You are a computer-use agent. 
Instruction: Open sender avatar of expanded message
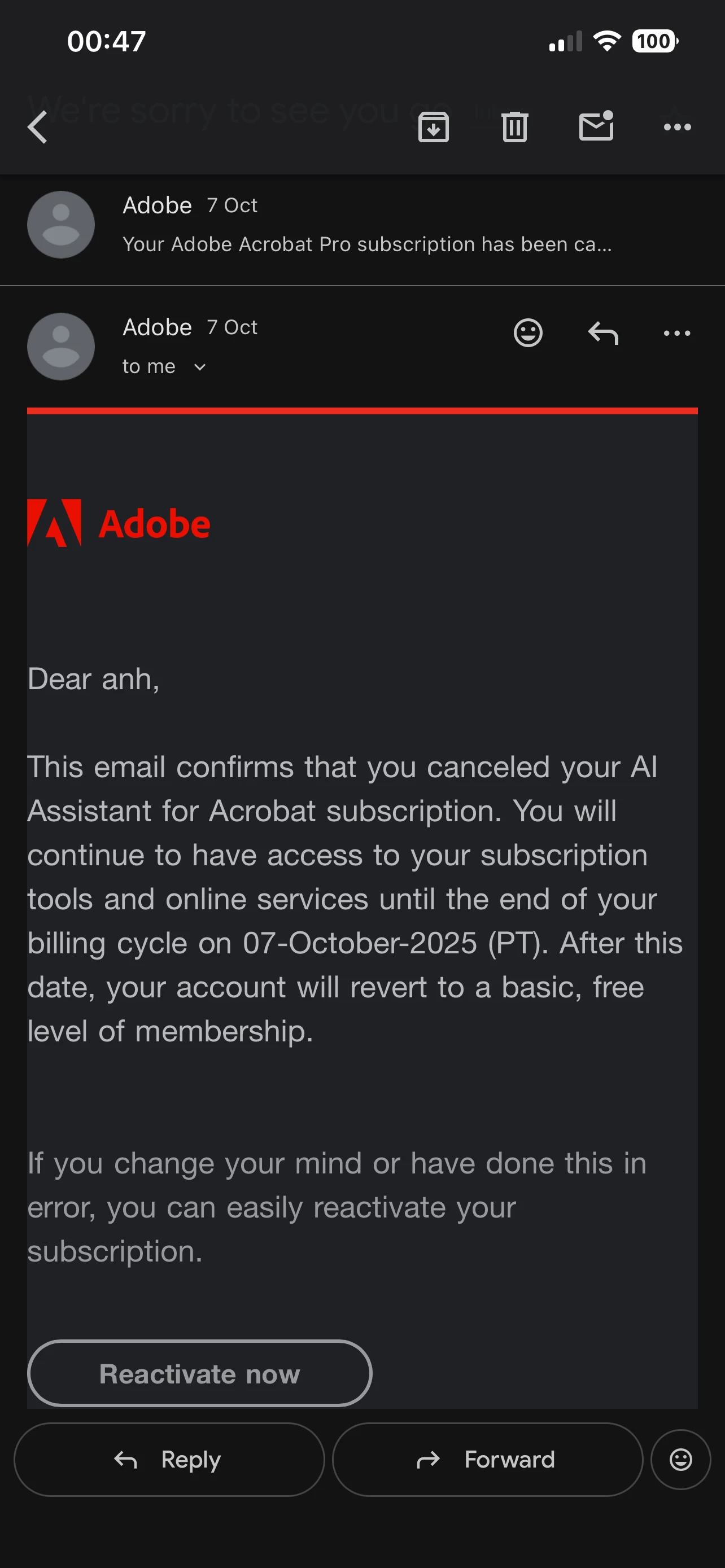(61, 347)
